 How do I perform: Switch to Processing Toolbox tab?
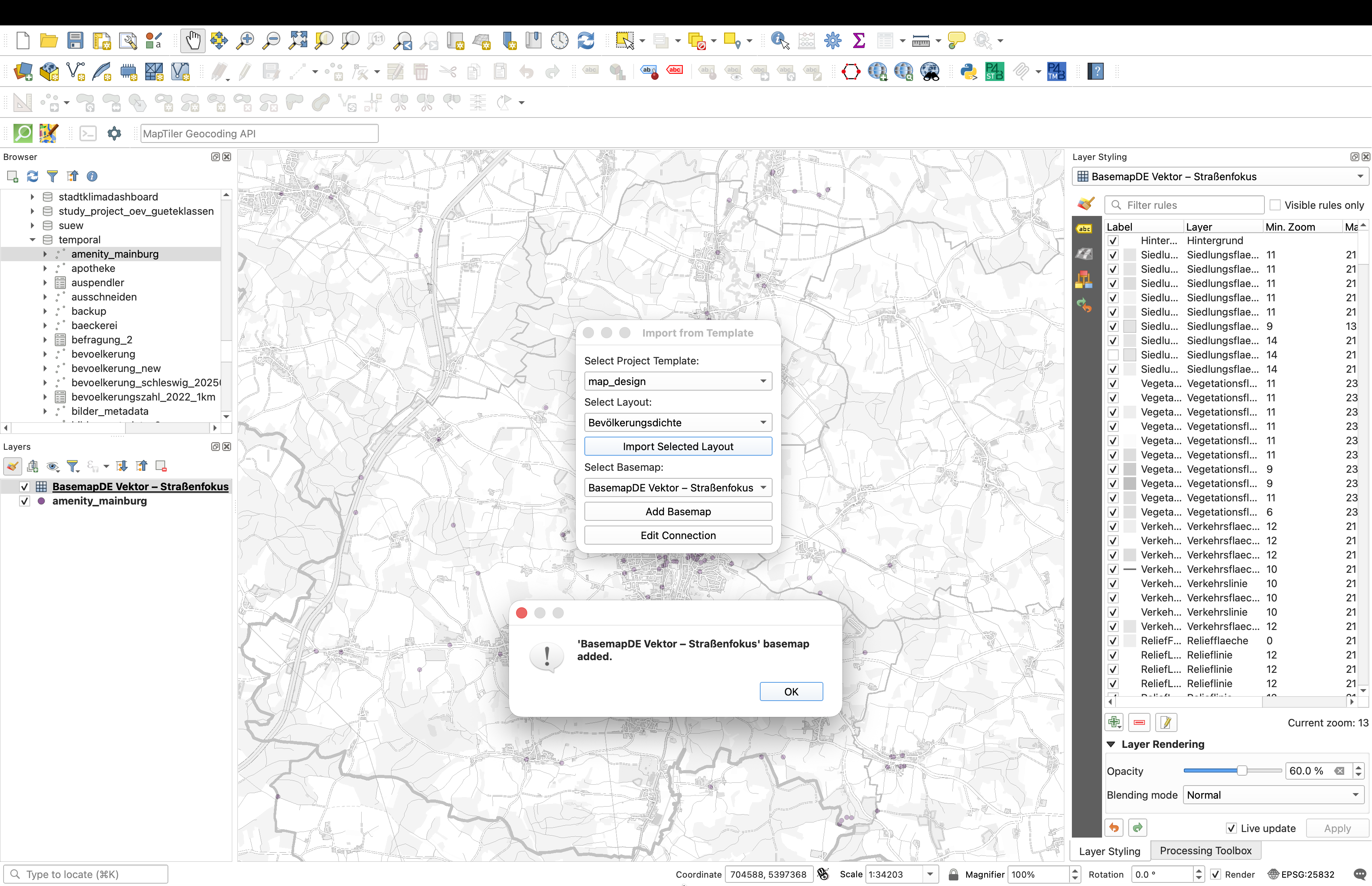click(x=1205, y=850)
